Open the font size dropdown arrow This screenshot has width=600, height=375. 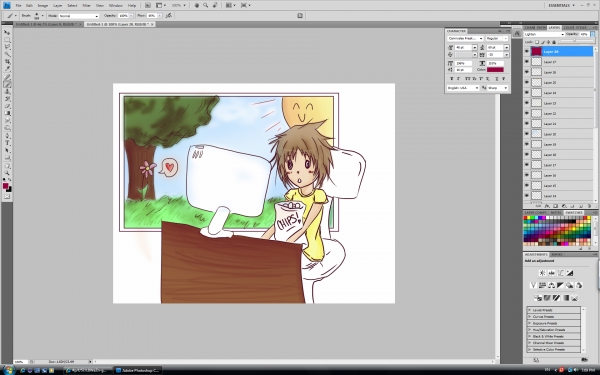coord(475,47)
